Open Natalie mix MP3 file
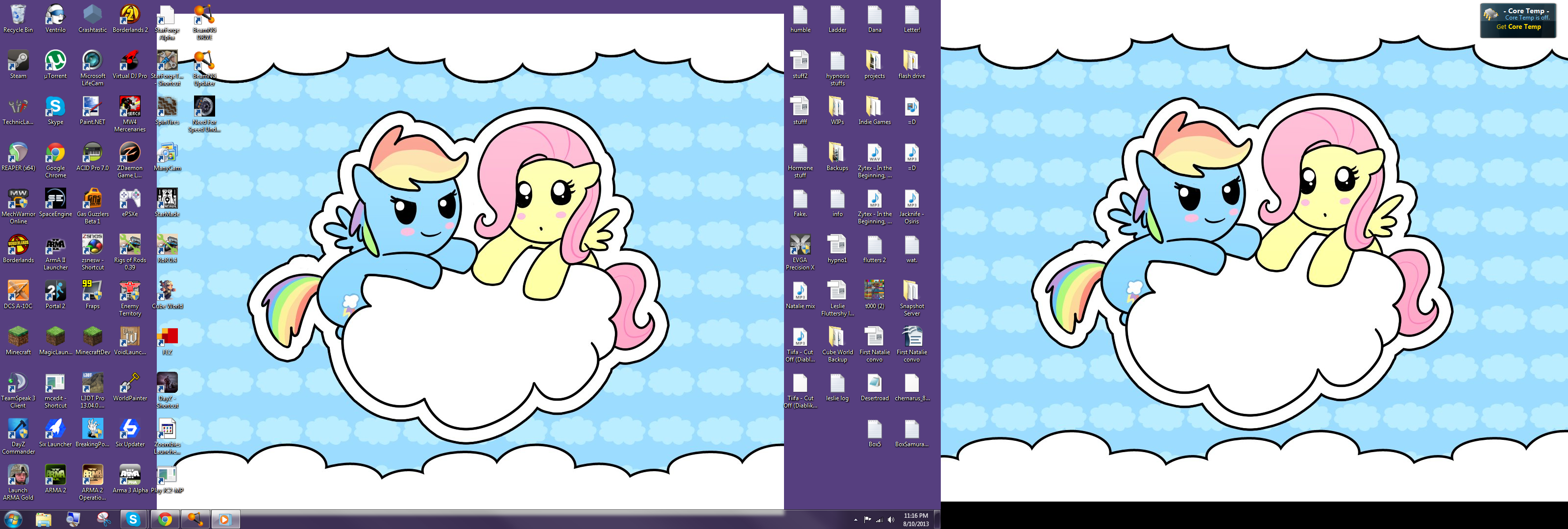The width and height of the screenshot is (1568, 529). (800, 295)
